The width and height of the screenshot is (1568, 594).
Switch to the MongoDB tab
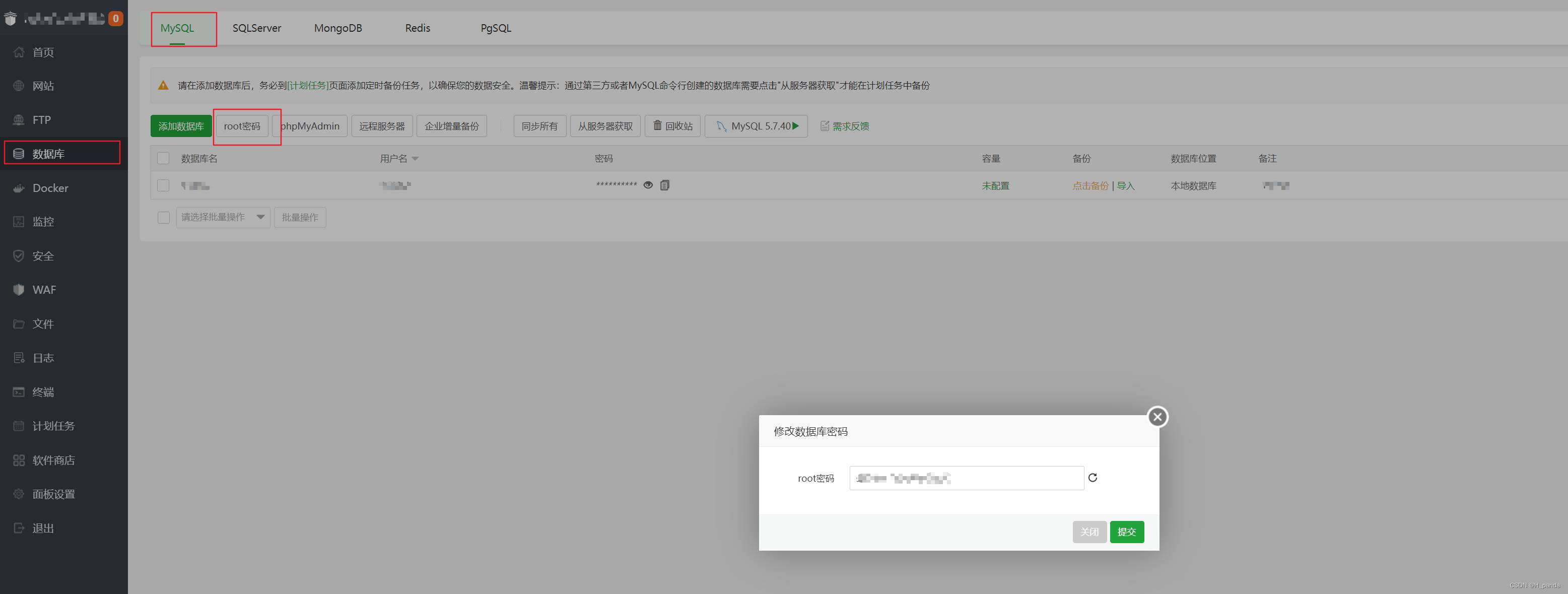coord(338,28)
